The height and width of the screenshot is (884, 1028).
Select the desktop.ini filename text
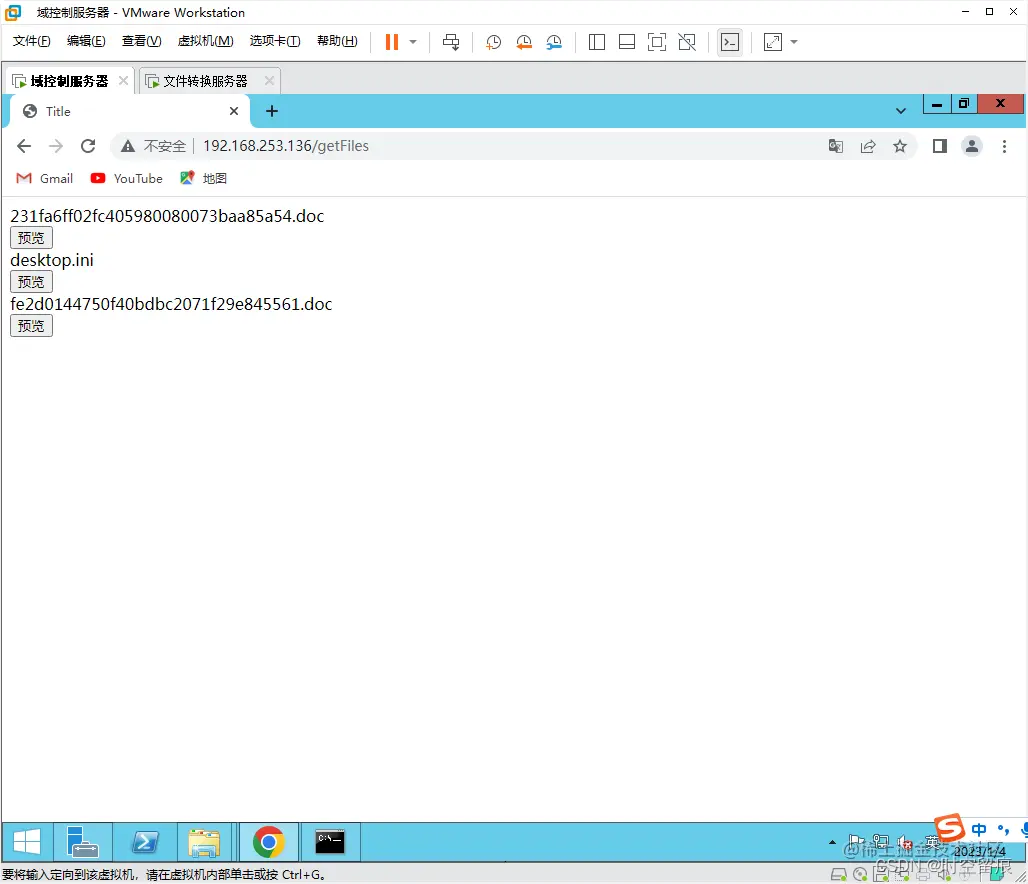pyautogui.click(x=52, y=260)
